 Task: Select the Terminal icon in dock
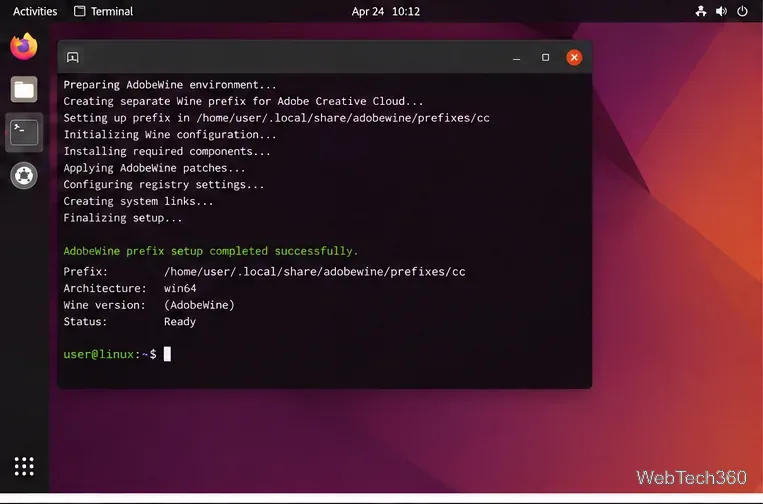click(x=24, y=132)
